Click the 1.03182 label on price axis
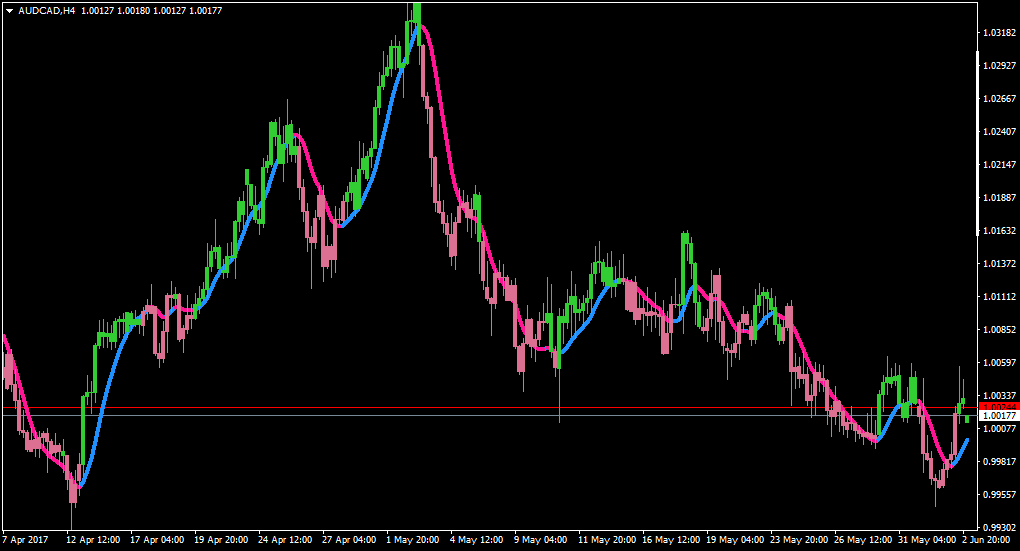The width and height of the screenshot is (1020, 551). [999, 33]
